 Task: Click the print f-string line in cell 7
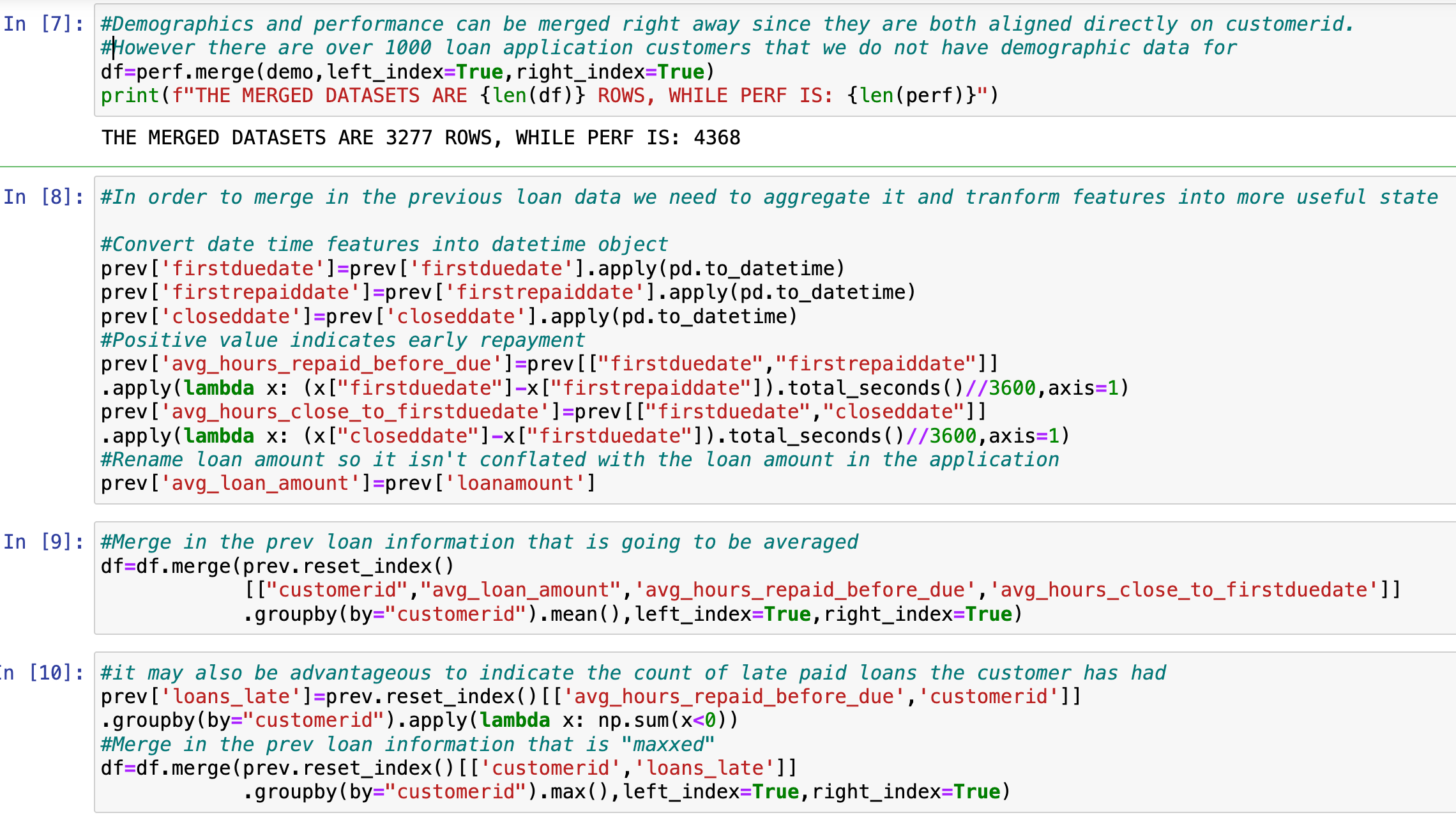coord(549,96)
